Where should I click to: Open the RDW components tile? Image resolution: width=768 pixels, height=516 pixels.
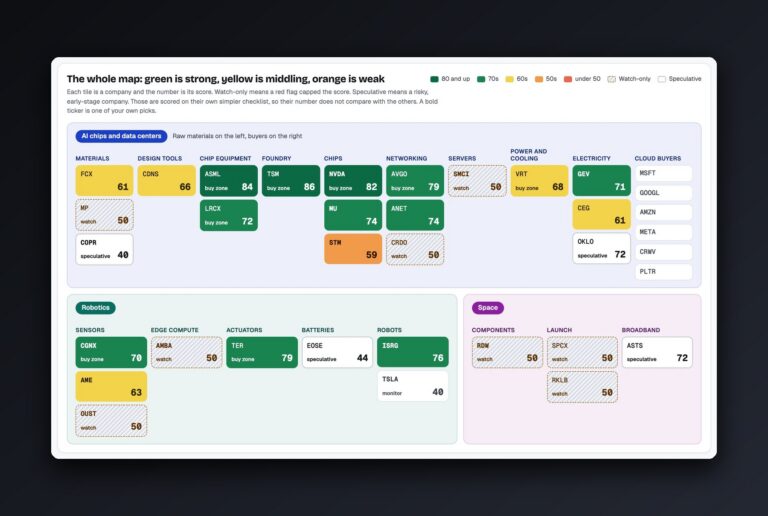coord(507,352)
